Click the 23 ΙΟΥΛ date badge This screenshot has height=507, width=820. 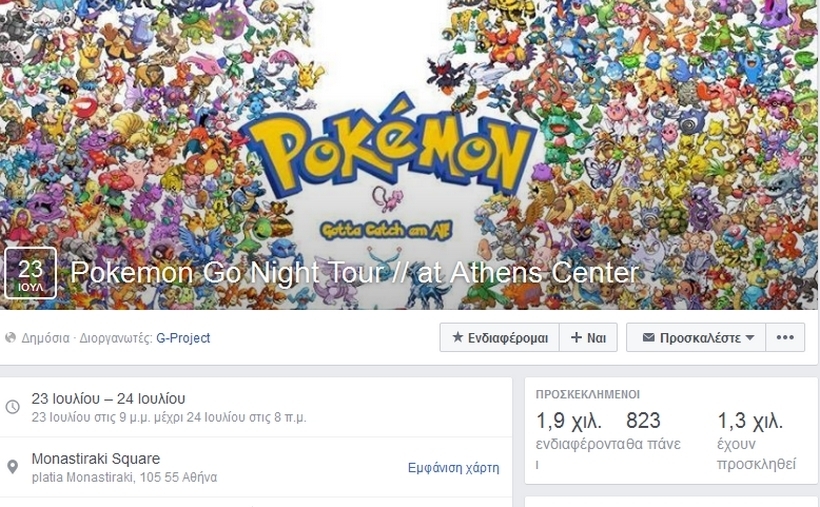point(30,273)
